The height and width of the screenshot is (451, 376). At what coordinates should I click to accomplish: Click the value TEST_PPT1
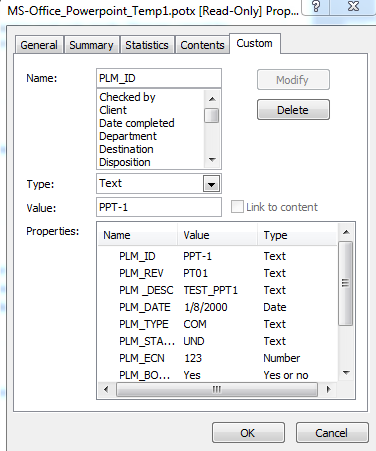pos(211,290)
